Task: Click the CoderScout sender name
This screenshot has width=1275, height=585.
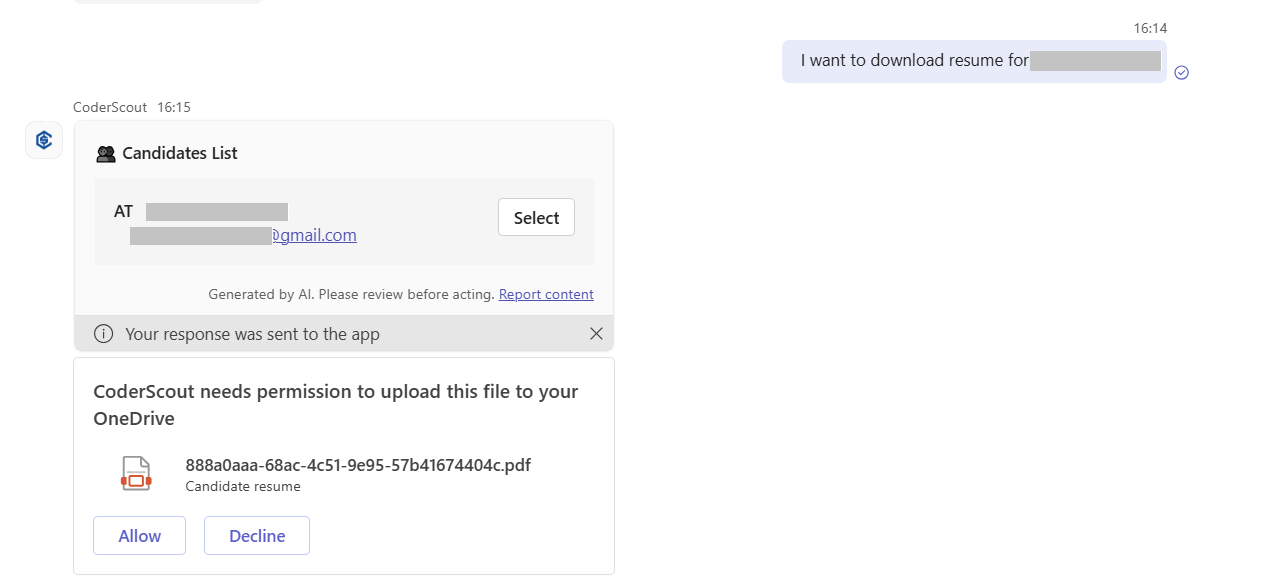Action: coord(110,107)
